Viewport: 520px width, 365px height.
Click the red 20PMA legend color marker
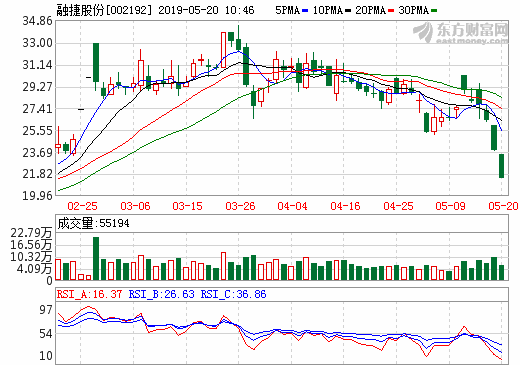[x=391, y=11]
